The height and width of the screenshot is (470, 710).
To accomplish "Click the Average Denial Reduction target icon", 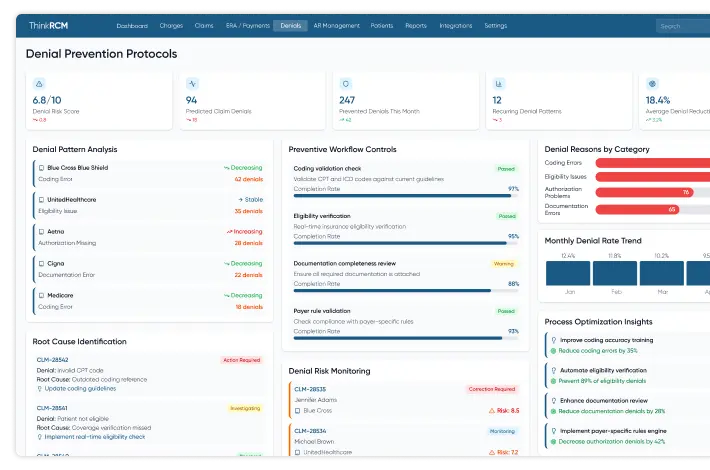I will pyautogui.click(x=652, y=84).
